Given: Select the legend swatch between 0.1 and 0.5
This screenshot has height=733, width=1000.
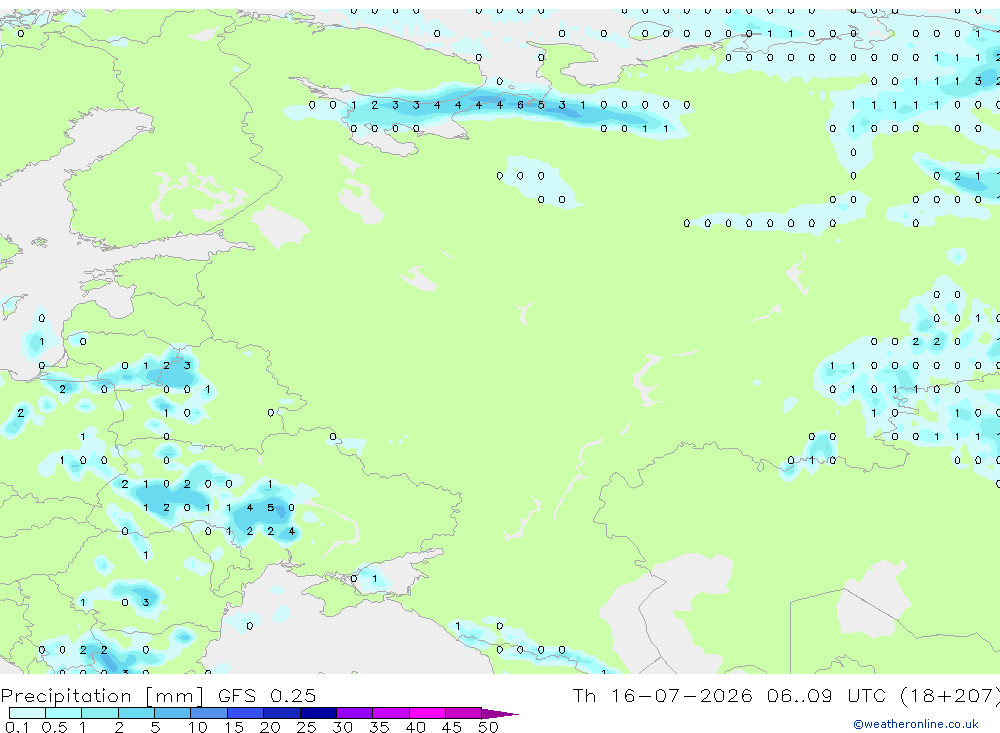Looking at the screenshot, I should pyautogui.click(x=27, y=713).
